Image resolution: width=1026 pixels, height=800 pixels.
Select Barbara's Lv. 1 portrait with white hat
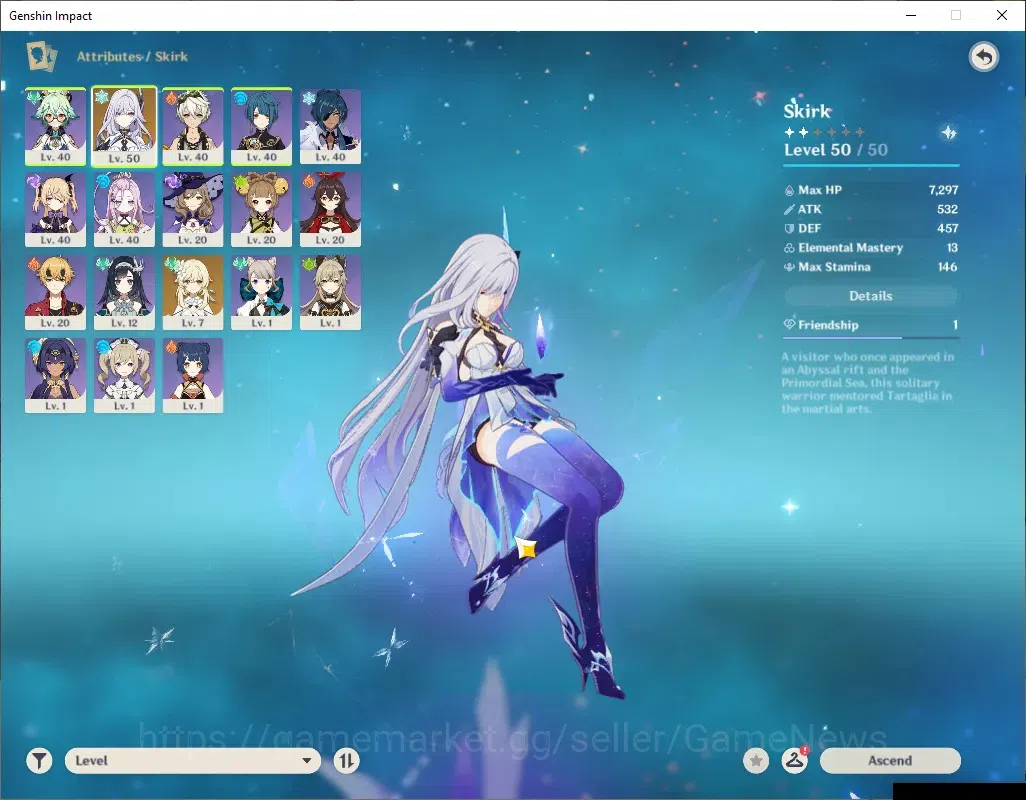[x=124, y=375]
